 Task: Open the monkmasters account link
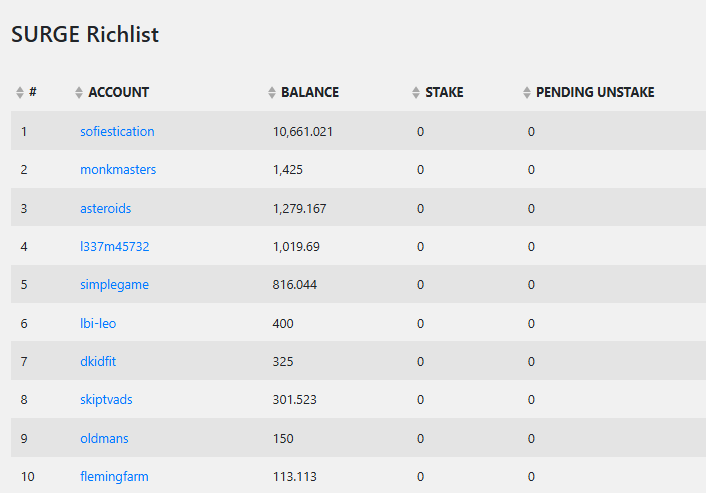coord(118,170)
